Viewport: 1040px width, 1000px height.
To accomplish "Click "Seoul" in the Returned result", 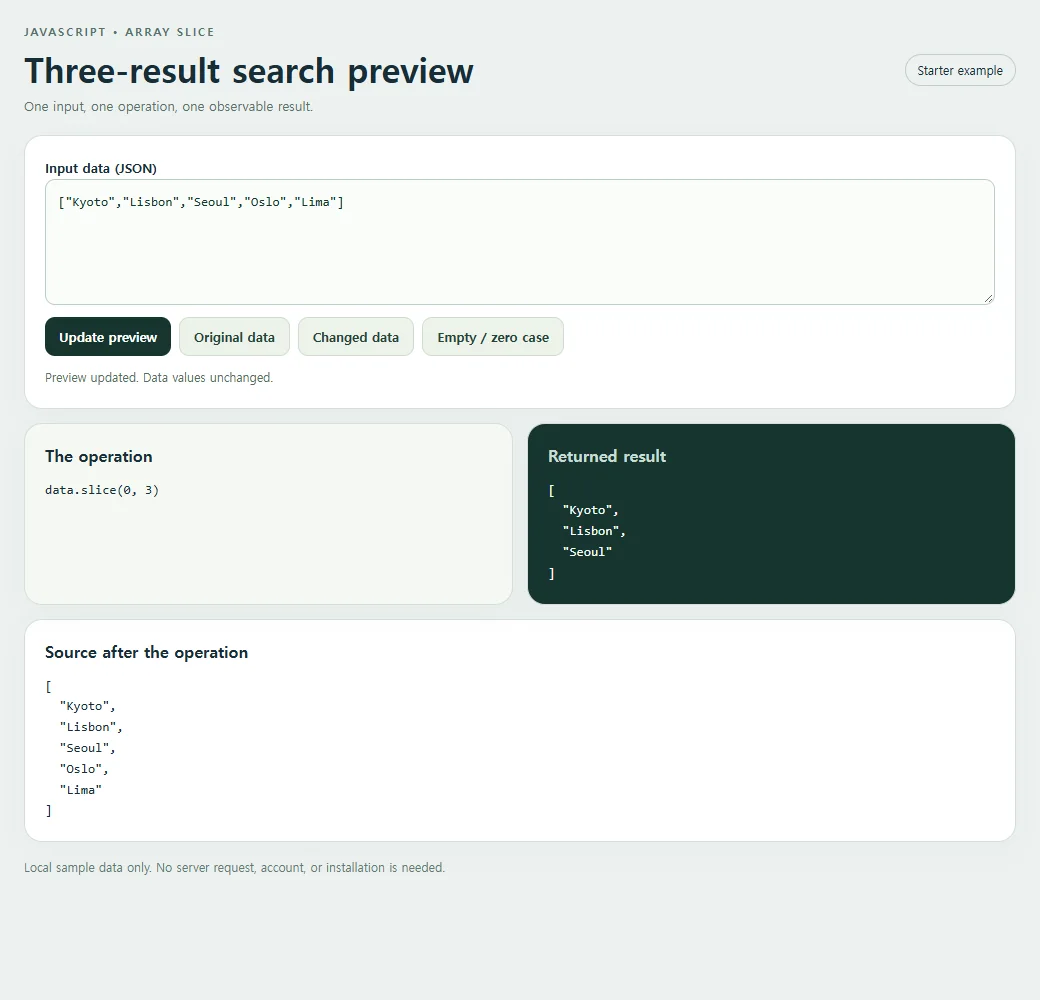I will (587, 552).
